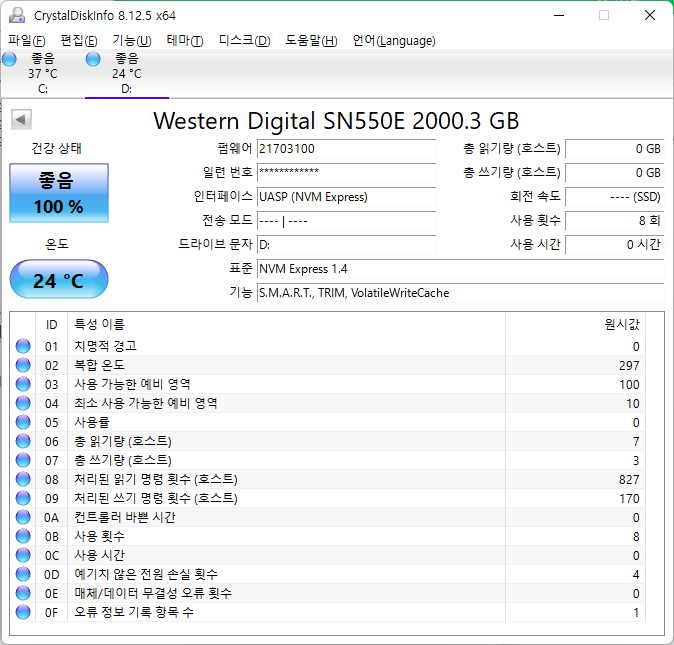This screenshot has width=674, height=645.
Task: Click the 드라이브 문자 field showing D:
Action: coord(346,245)
